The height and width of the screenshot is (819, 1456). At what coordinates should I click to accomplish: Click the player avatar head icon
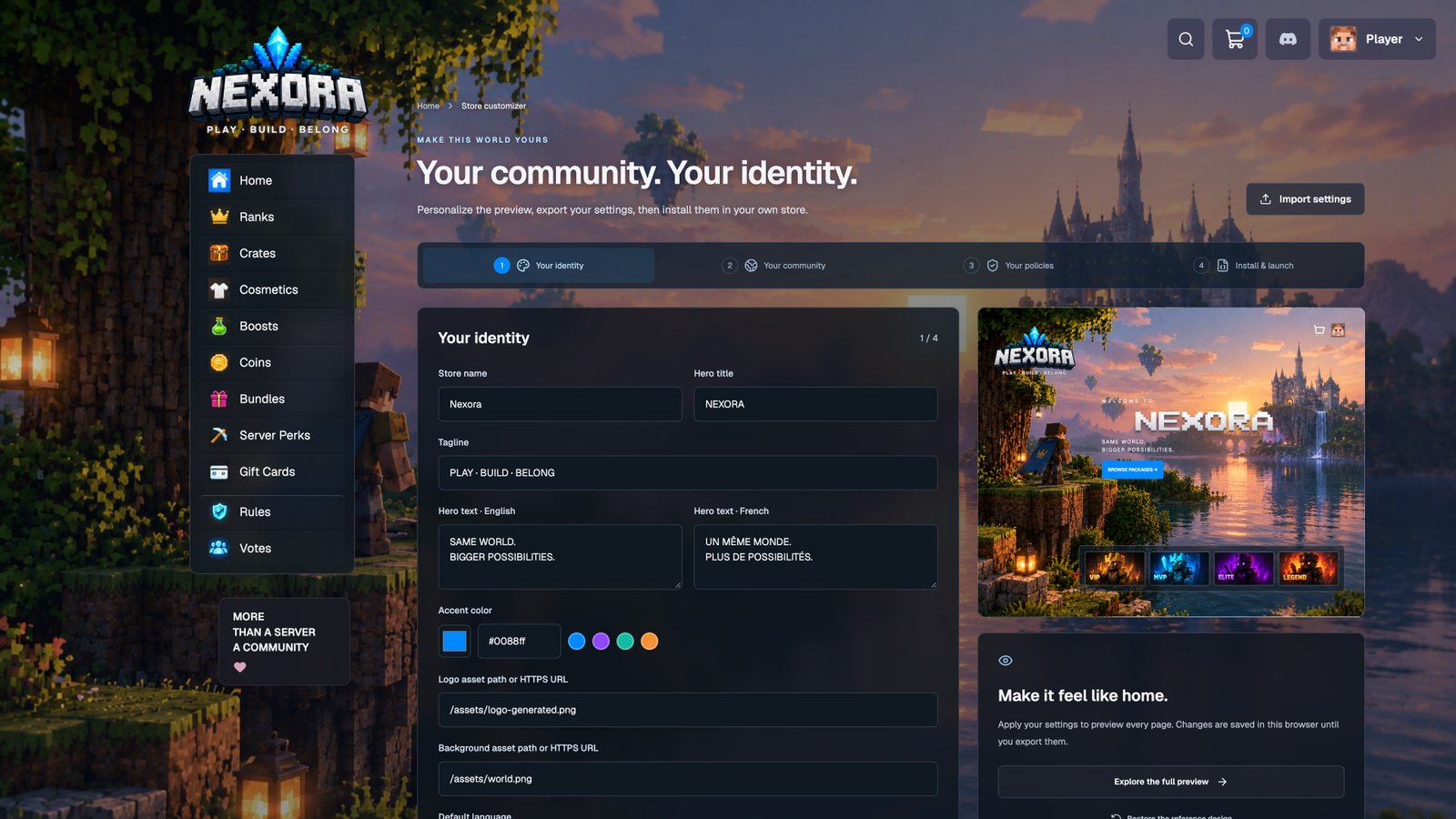(x=1343, y=39)
